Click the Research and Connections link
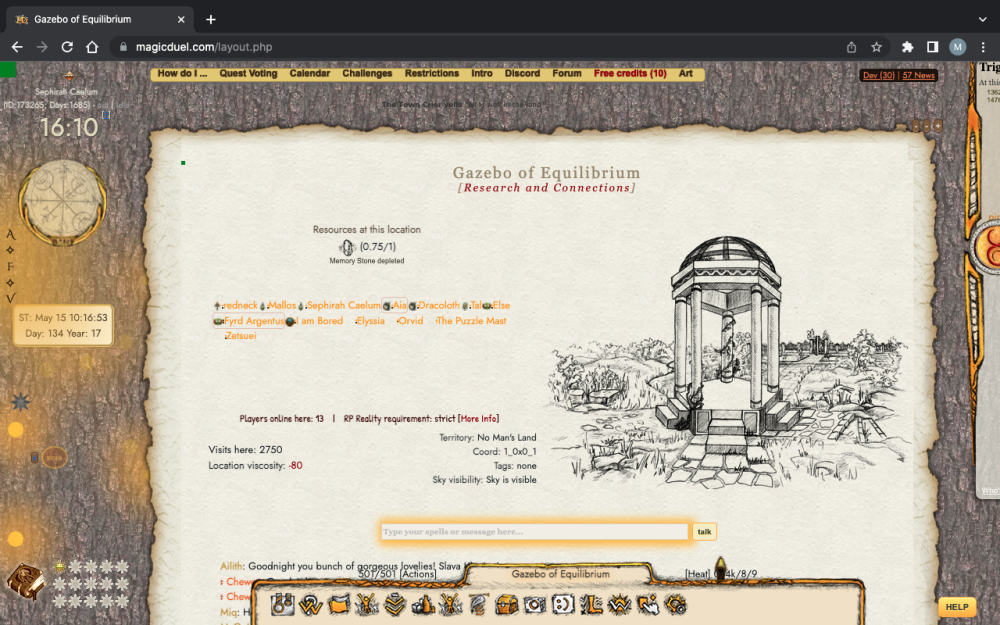Viewport: 1000px width, 625px height. click(546, 188)
